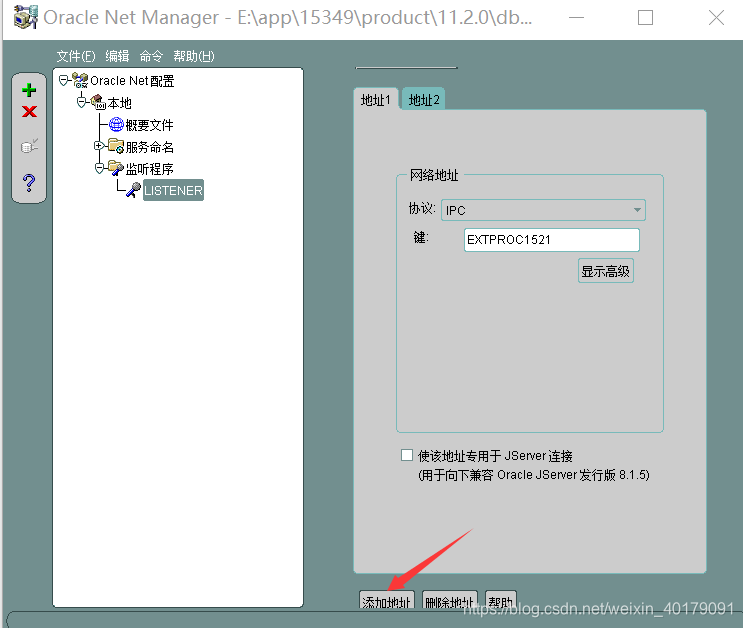
Task: Close the Oracle Net Manager window
Action: pyautogui.click(x=716, y=18)
